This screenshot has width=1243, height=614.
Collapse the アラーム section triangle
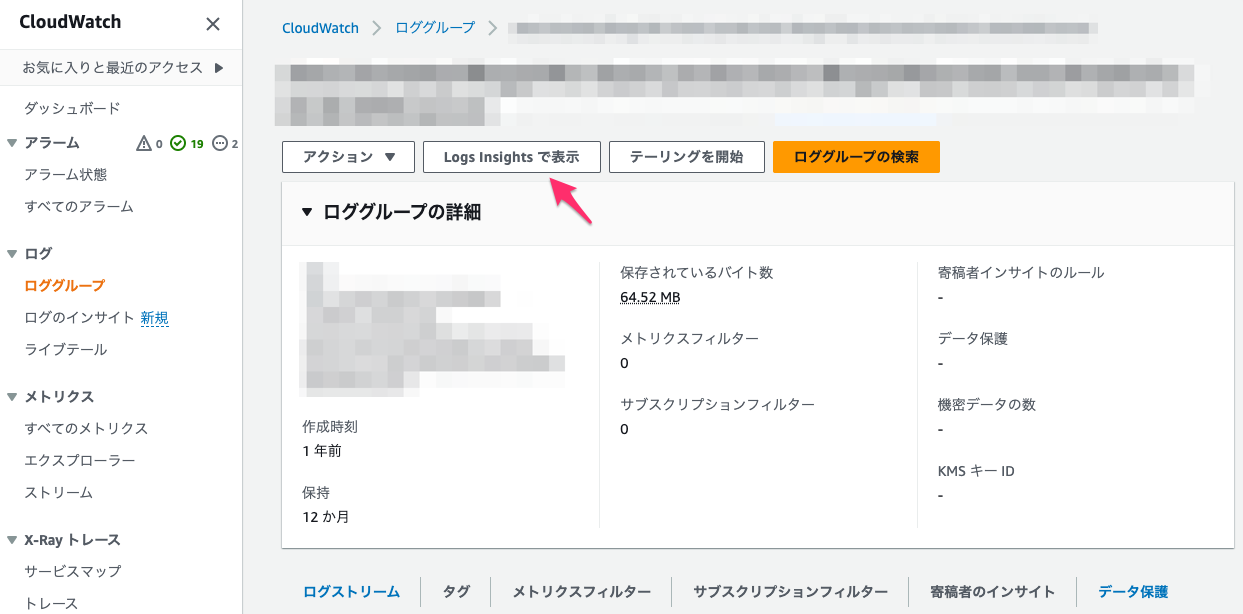coord(12,143)
